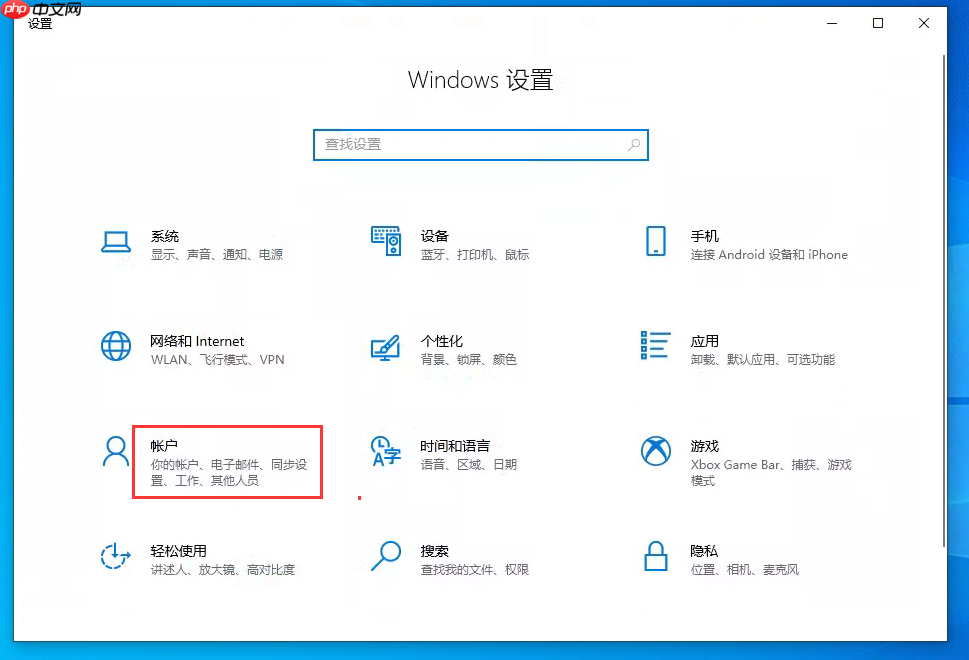Screen dimensions: 969x660
Task: Click the 个性化 personalization icon
Action: 386,348
